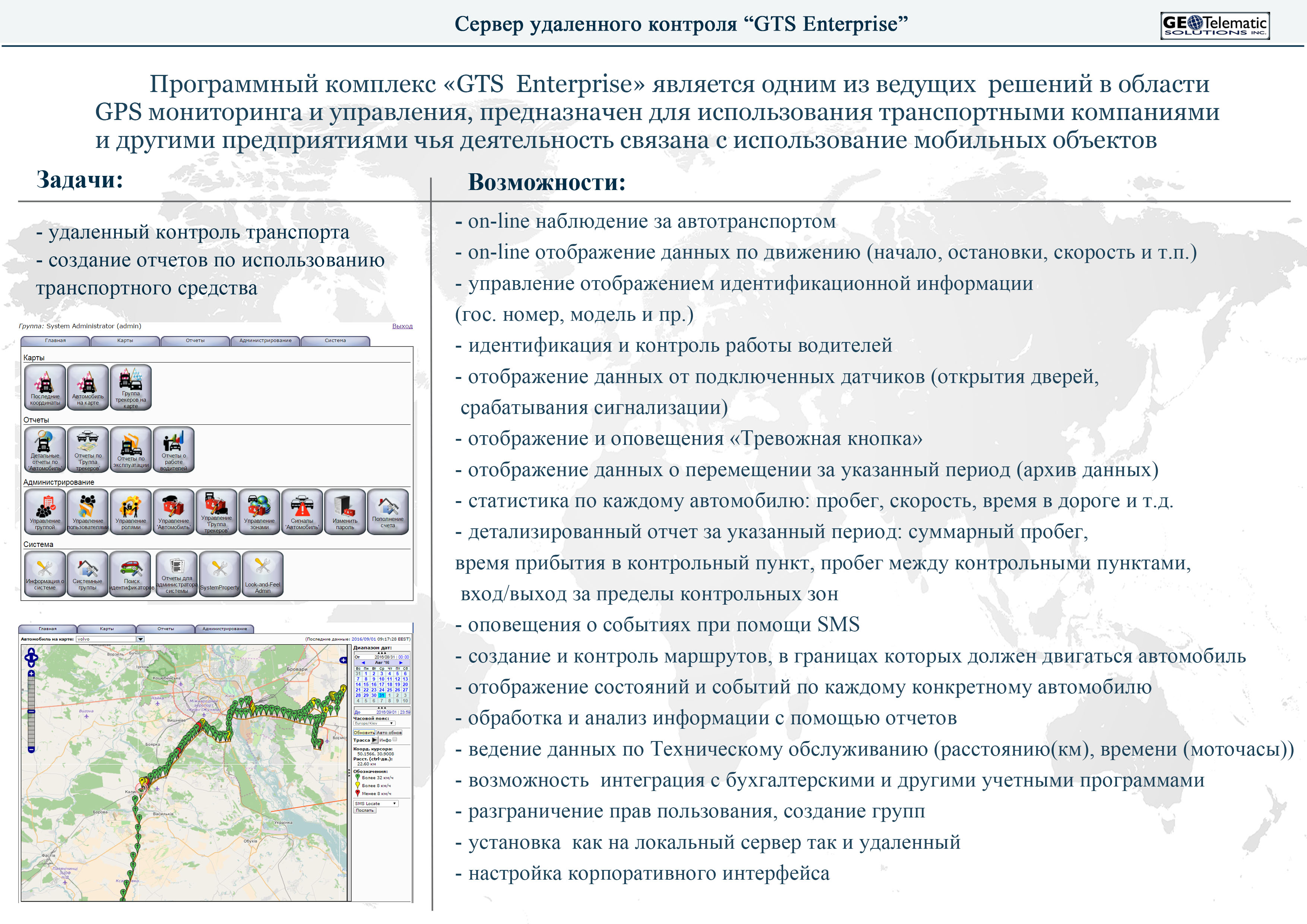Open Управление ролями icon
Viewport: 1307px width, 924px height.
click(131, 511)
